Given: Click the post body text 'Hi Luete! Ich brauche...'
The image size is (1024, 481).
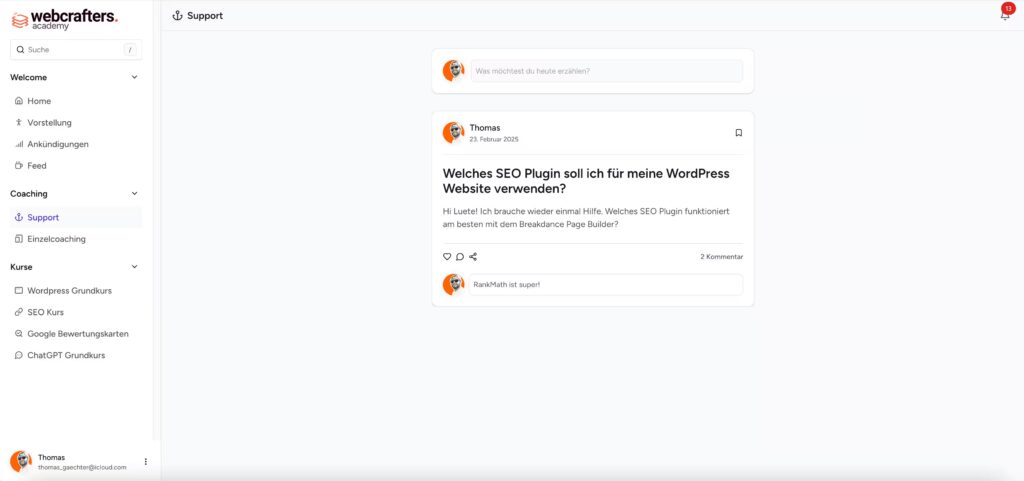Looking at the screenshot, I should click(x=586, y=218).
